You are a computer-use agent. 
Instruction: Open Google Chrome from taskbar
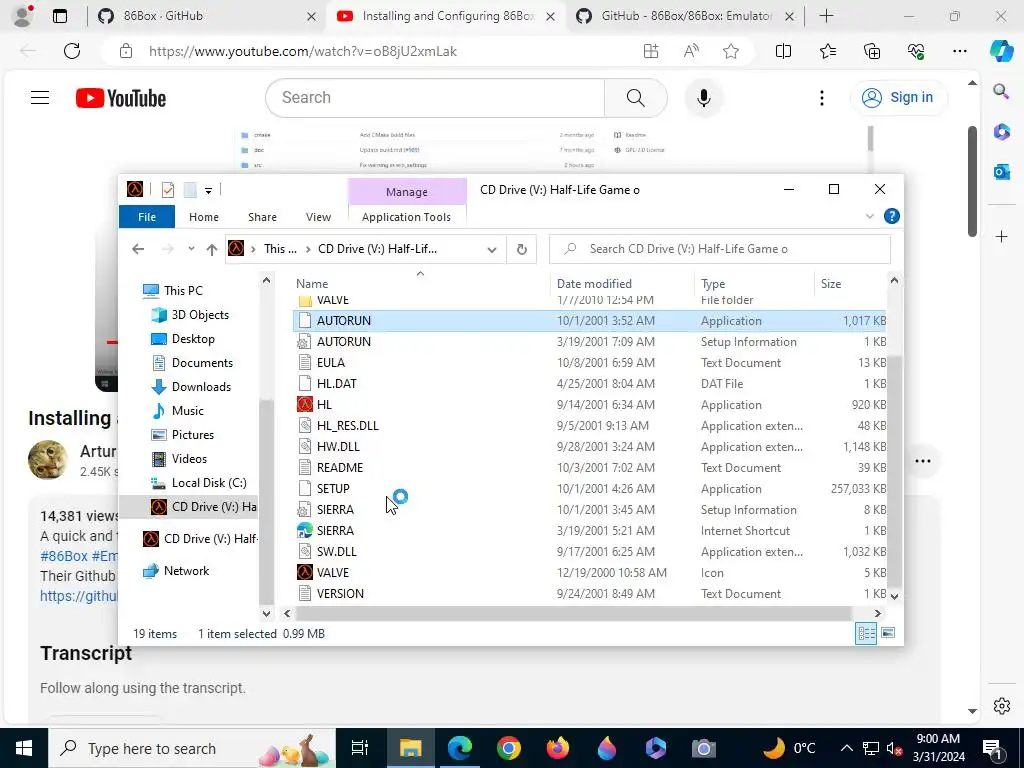pyautogui.click(x=509, y=748)
